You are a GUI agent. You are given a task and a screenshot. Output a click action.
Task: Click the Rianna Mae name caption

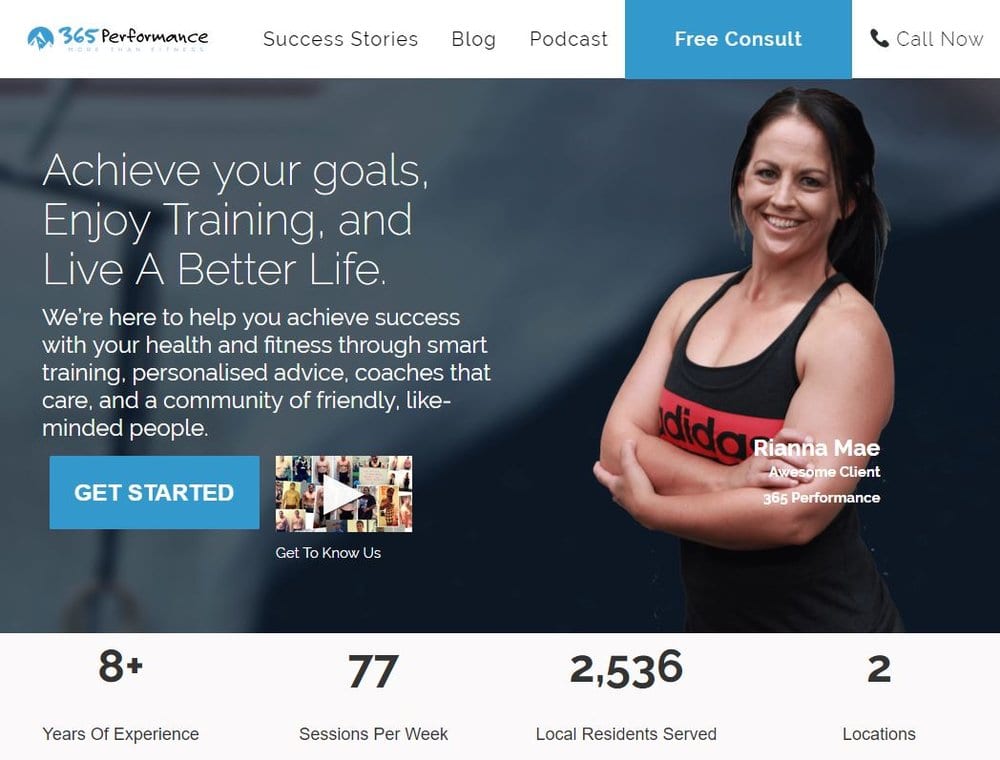pos(816,448)
